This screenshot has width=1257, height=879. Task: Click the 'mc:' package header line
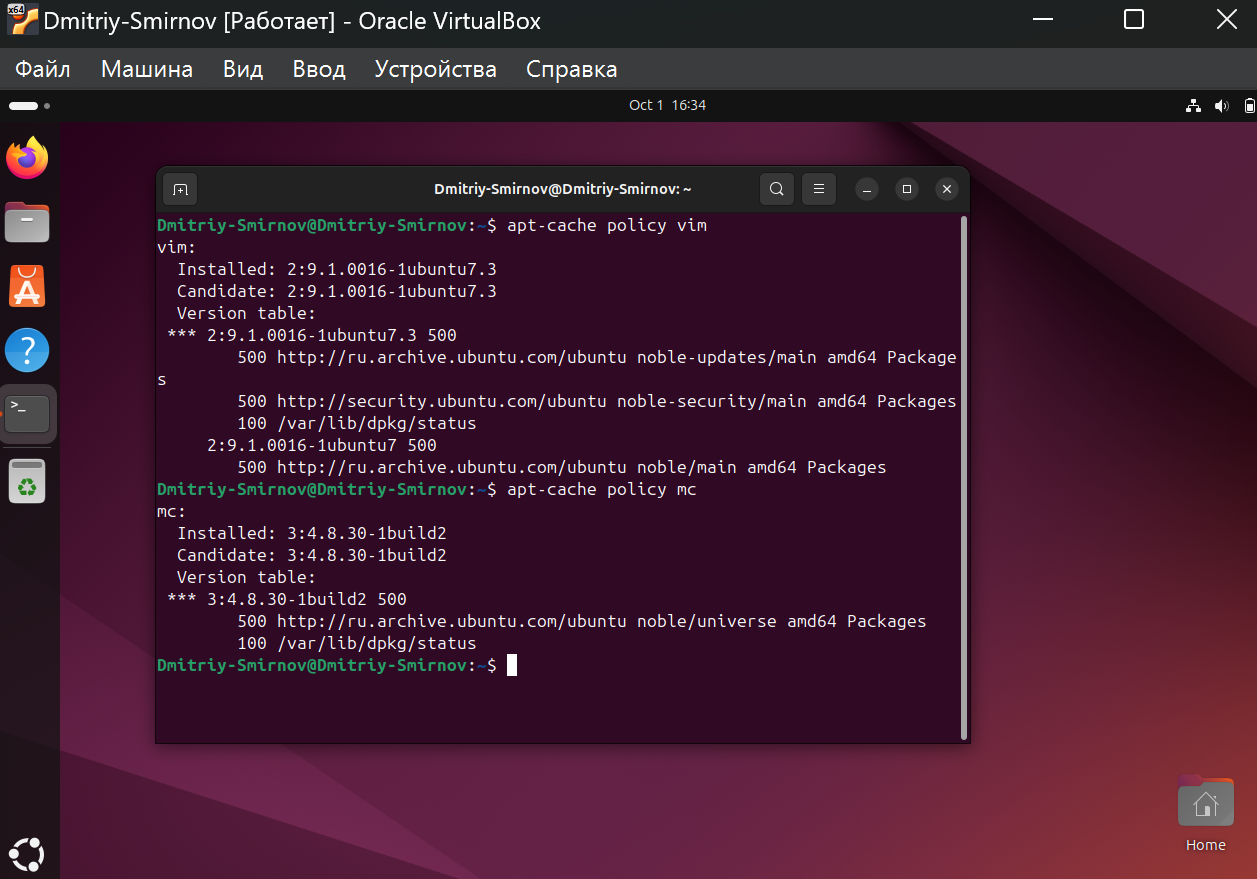[x=172, y=511]
